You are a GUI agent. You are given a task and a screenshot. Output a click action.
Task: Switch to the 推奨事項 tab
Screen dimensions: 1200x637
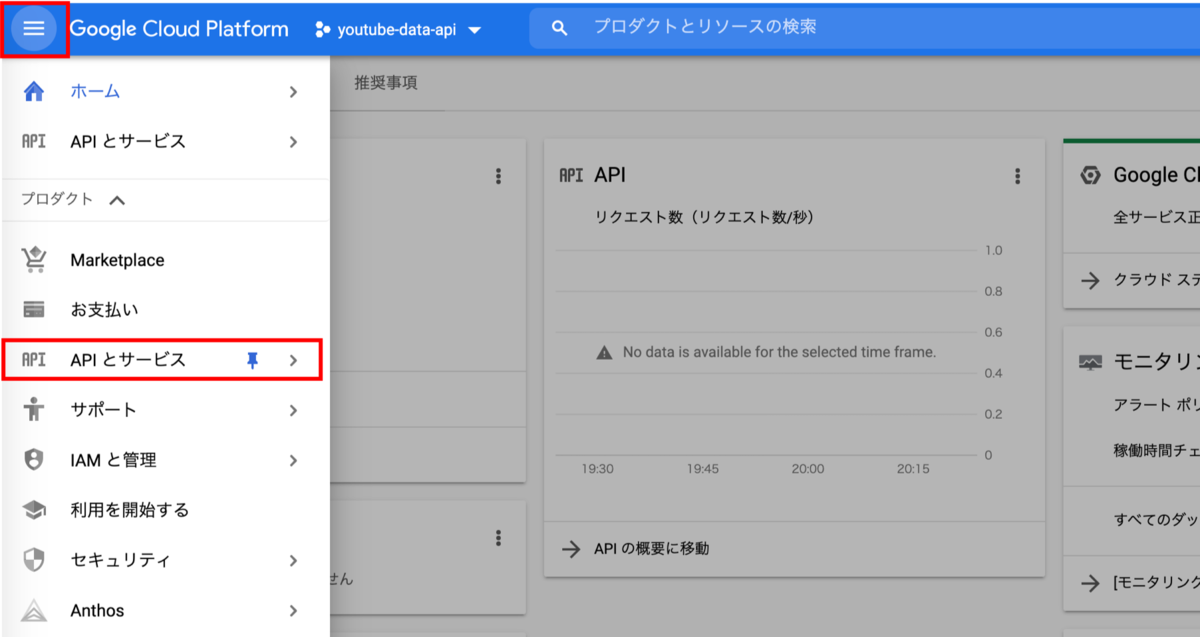coord(386,83)
